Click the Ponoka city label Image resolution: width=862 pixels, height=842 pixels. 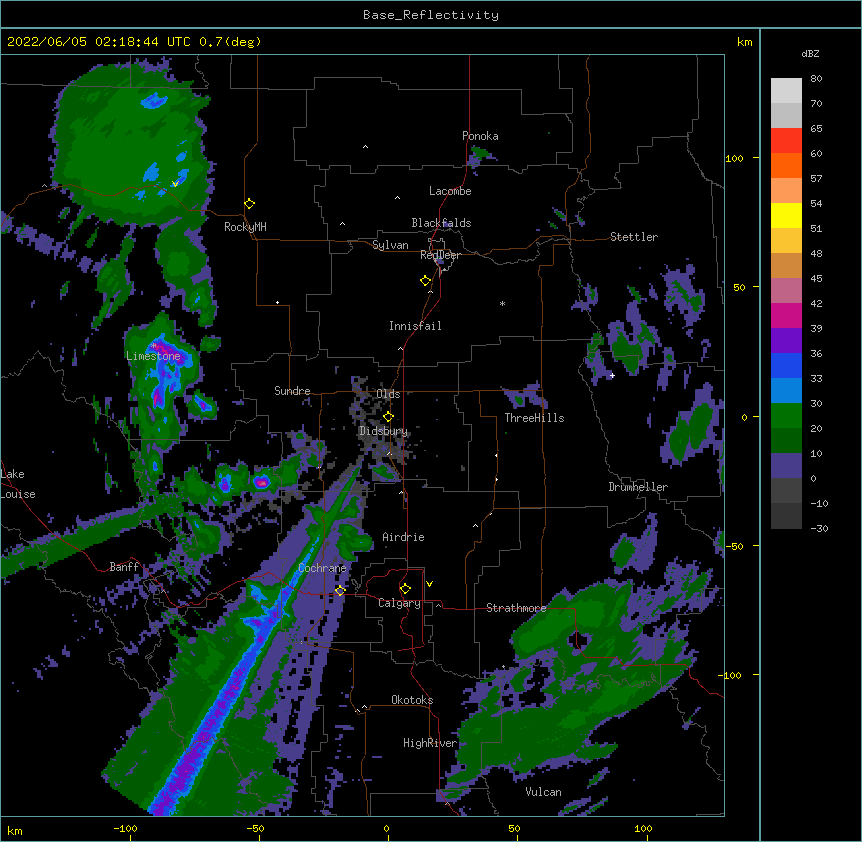pos(480,136)
